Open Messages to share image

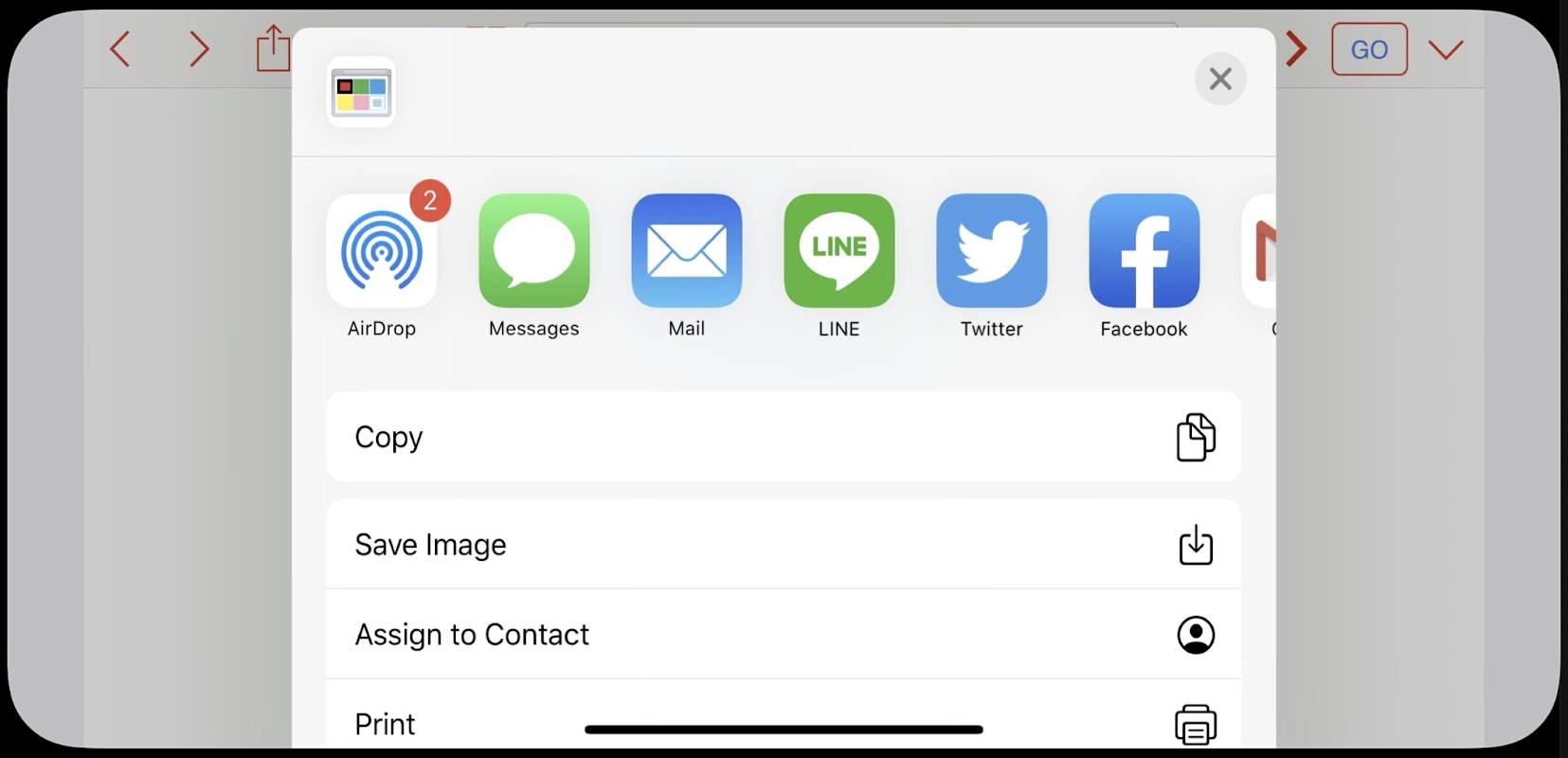tap(534, 251)
